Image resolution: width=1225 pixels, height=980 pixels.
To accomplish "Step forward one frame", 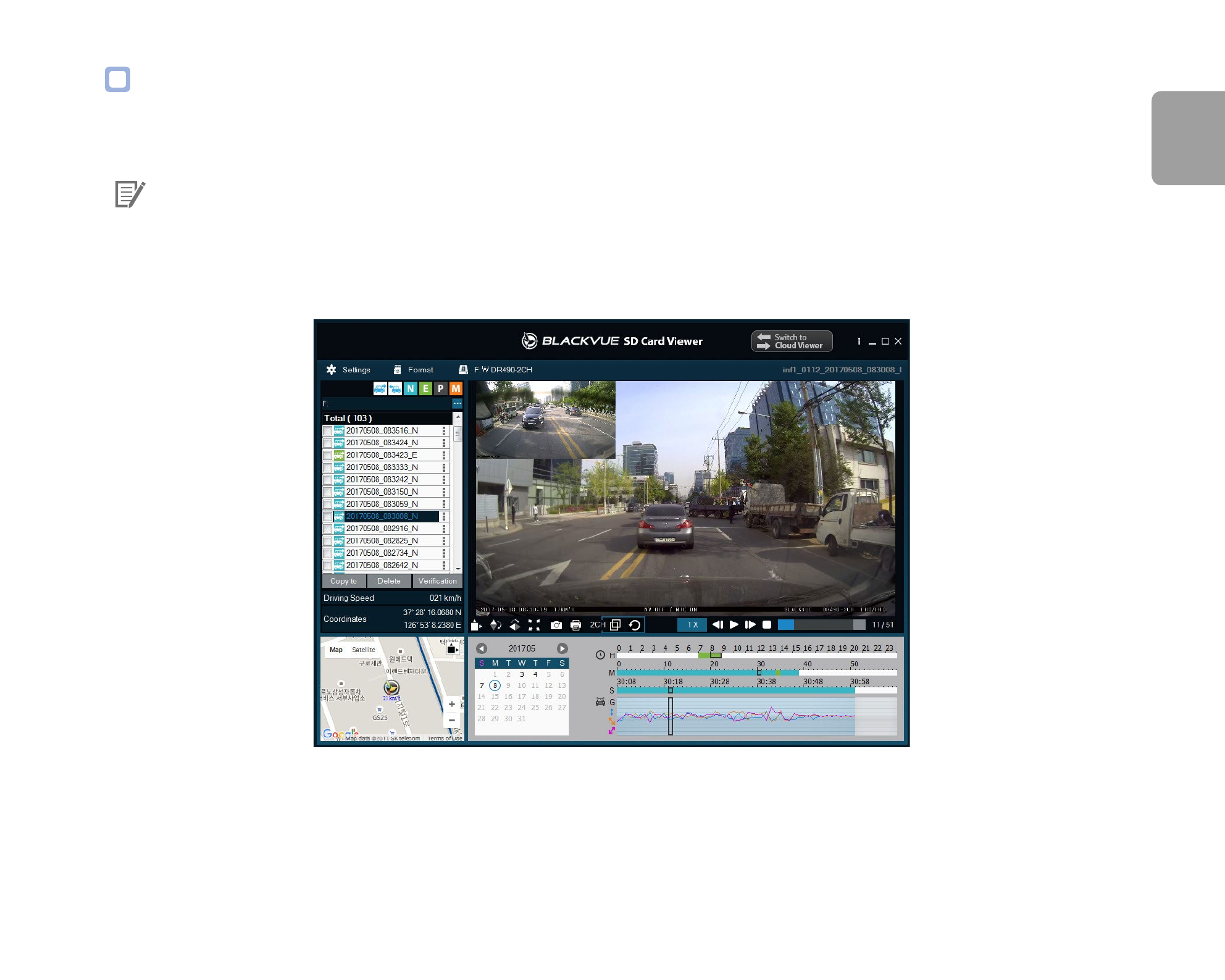I will pos(750,625).
